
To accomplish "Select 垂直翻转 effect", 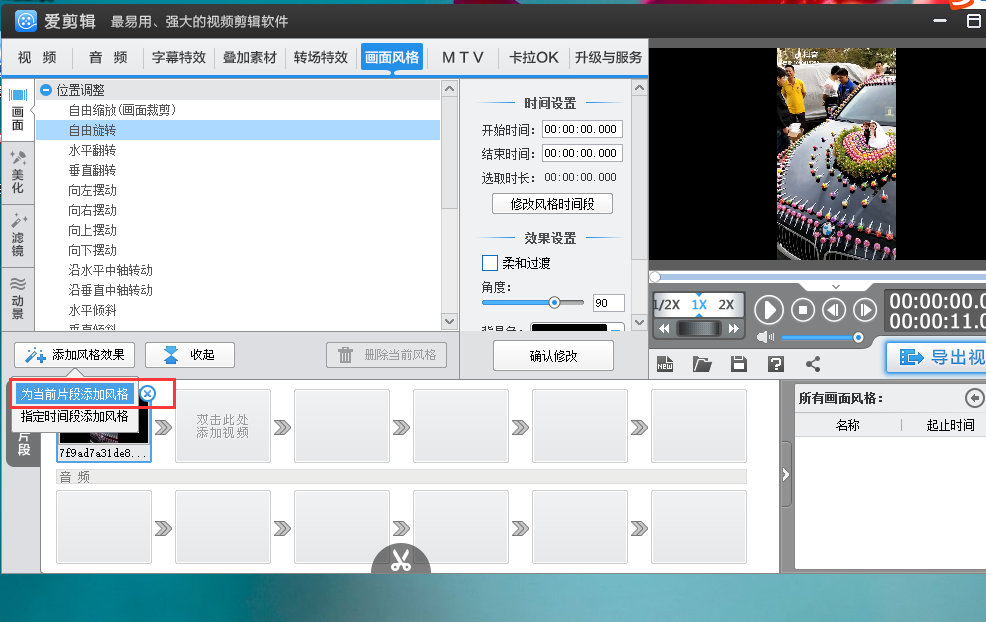I will pyautogui.click(x=92, y=170).
